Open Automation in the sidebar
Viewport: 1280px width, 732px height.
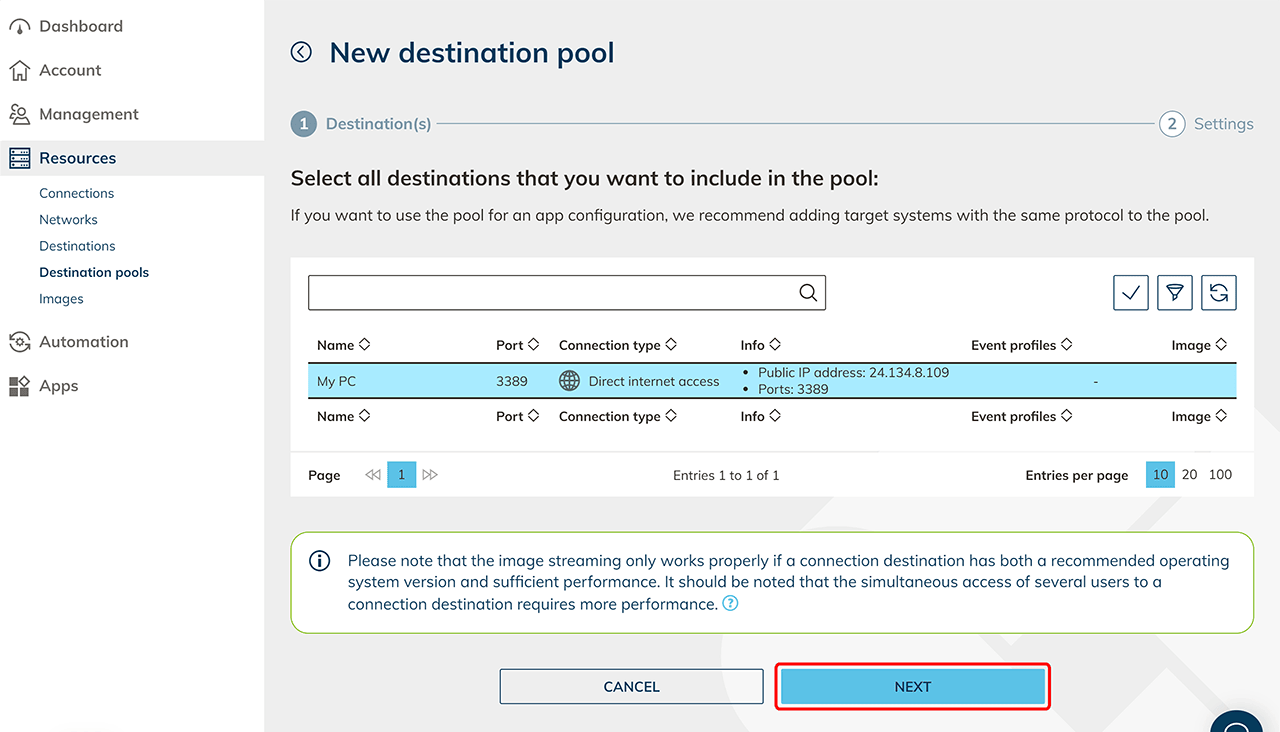pos(83,342)
